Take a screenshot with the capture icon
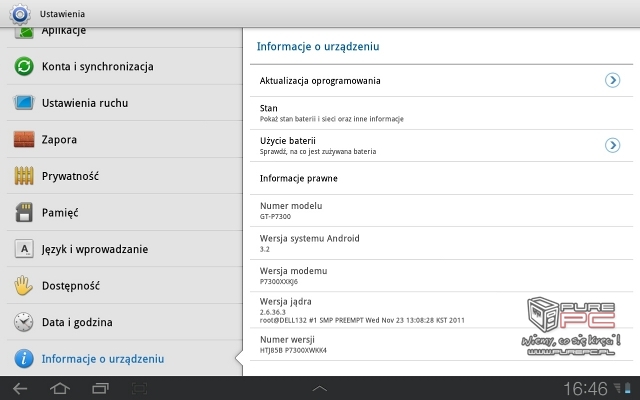 [x=139, y=389]
